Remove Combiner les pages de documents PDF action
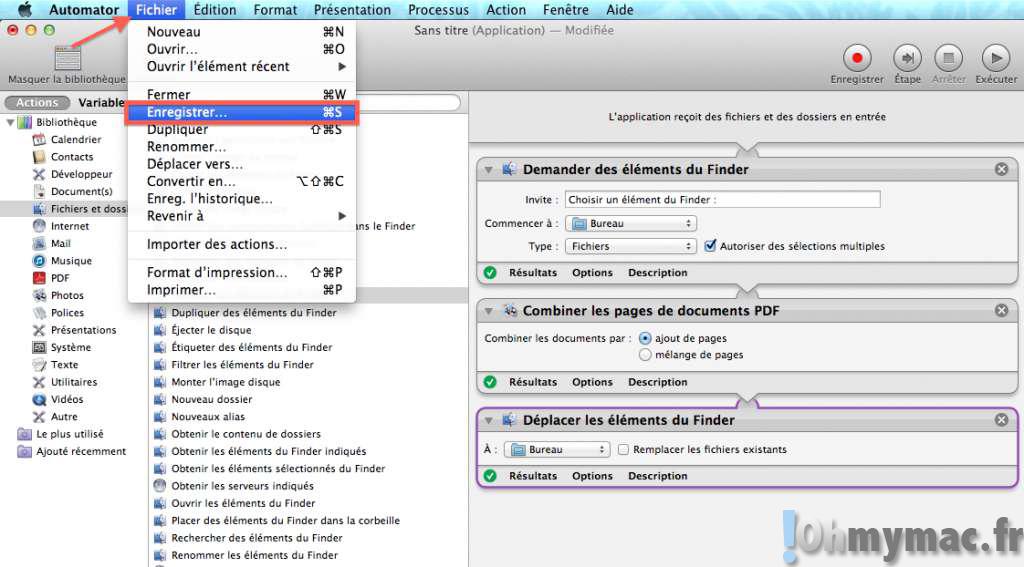Viewport: 1024px width, 567px height. pos(1001,310)
